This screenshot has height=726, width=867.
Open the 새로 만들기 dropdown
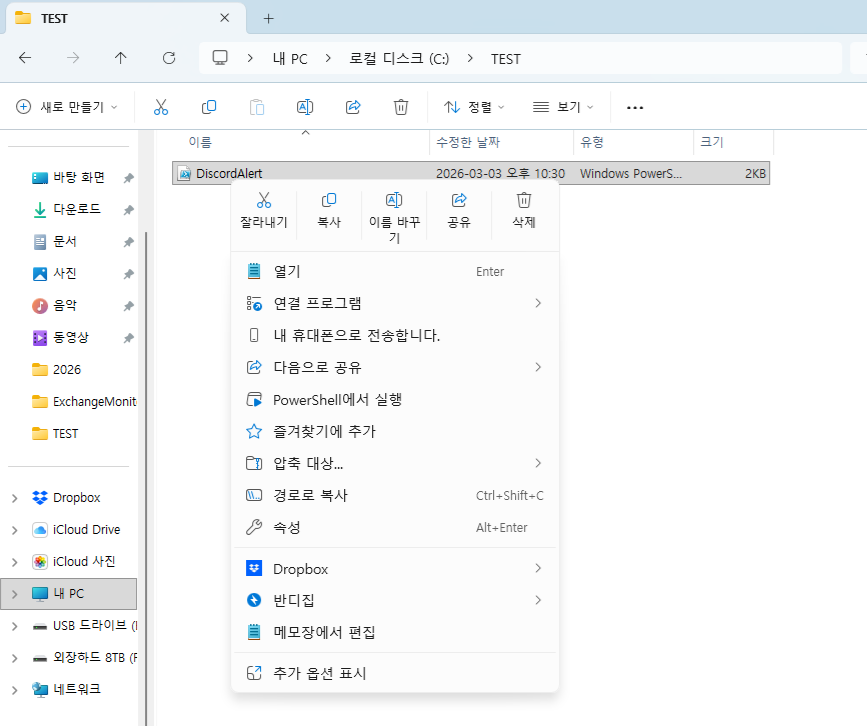(68, 107)
